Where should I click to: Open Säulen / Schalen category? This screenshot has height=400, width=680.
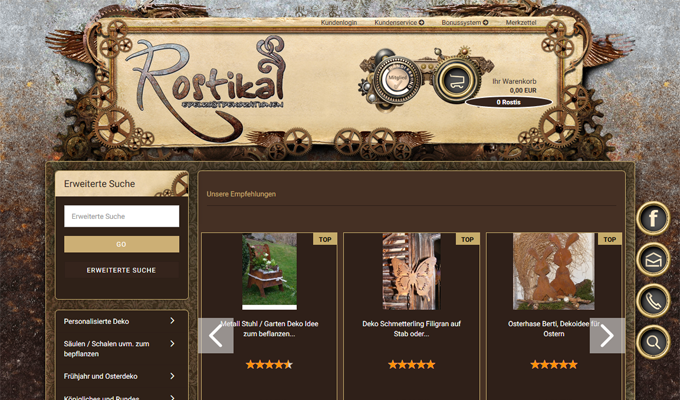point(120,349)
